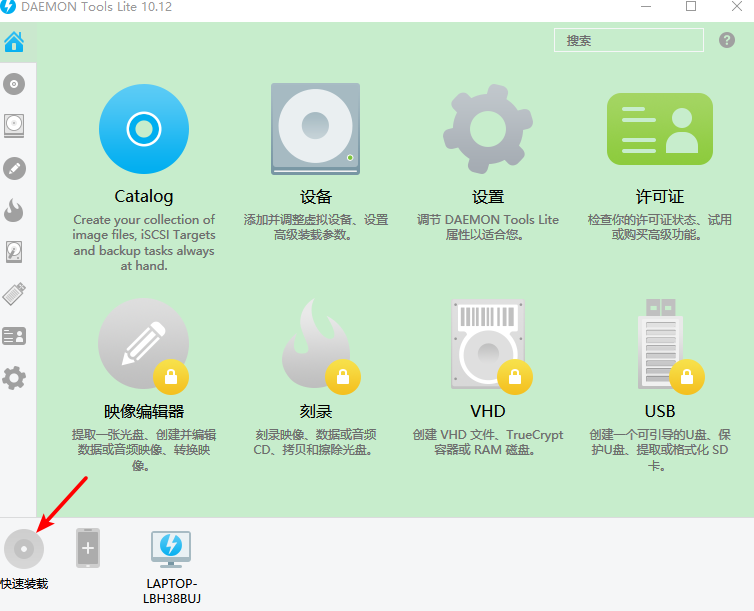
Task: Click the USB heading label
Action: click(x=660, y=411)
